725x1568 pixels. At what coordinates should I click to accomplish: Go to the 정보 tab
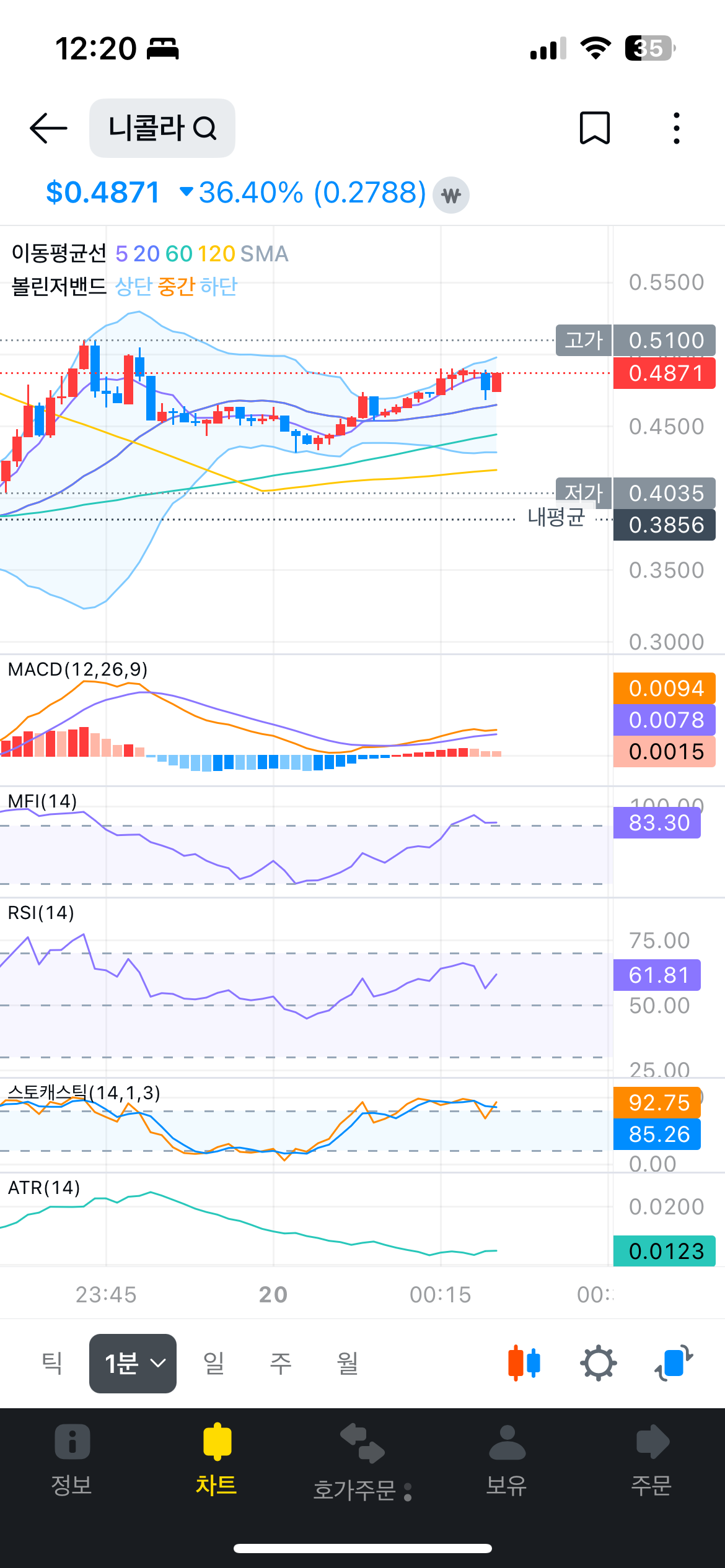(72, 1460)
